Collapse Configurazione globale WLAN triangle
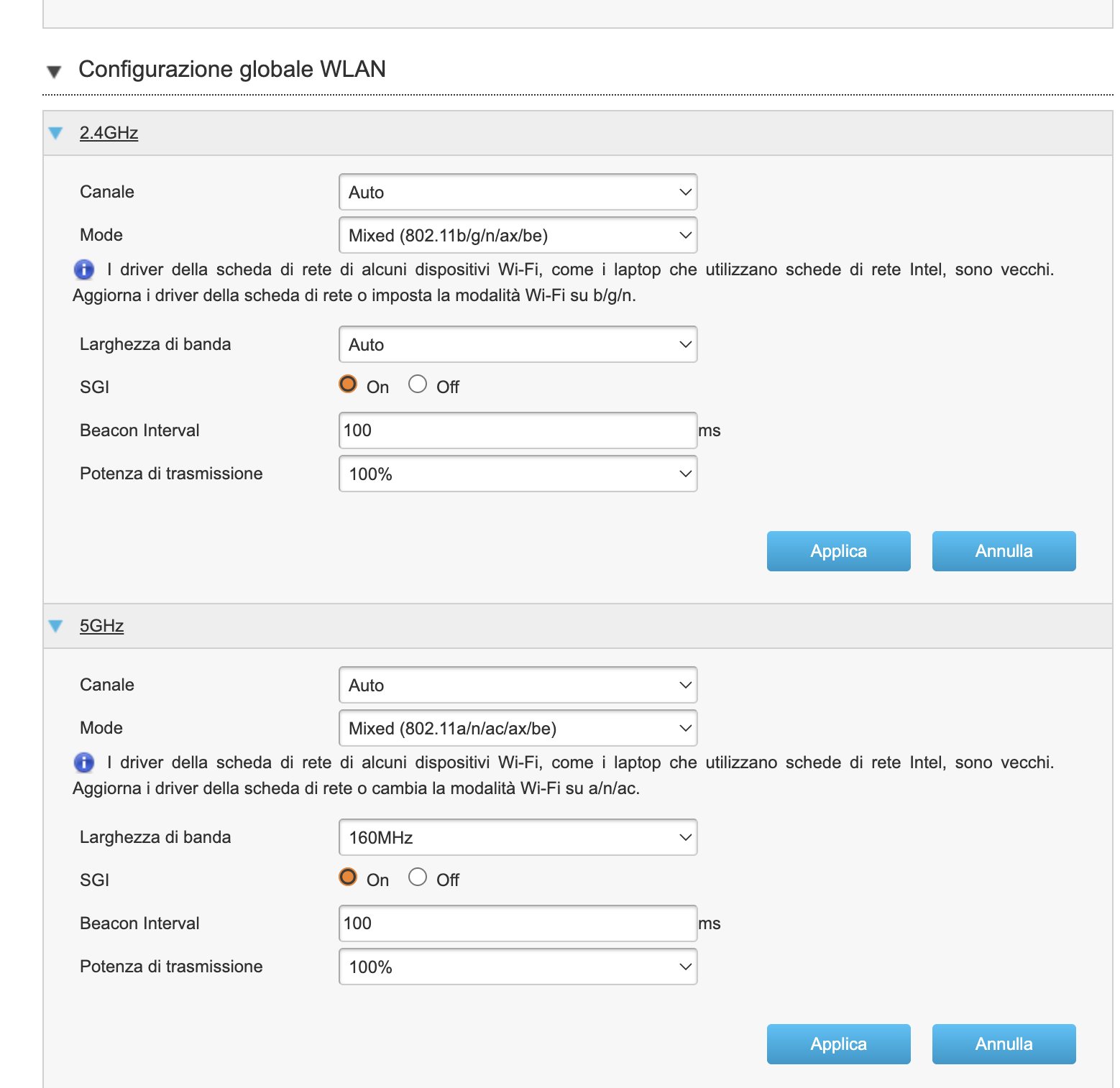This screenshot has width=1120, height=1088. [54, 71]
